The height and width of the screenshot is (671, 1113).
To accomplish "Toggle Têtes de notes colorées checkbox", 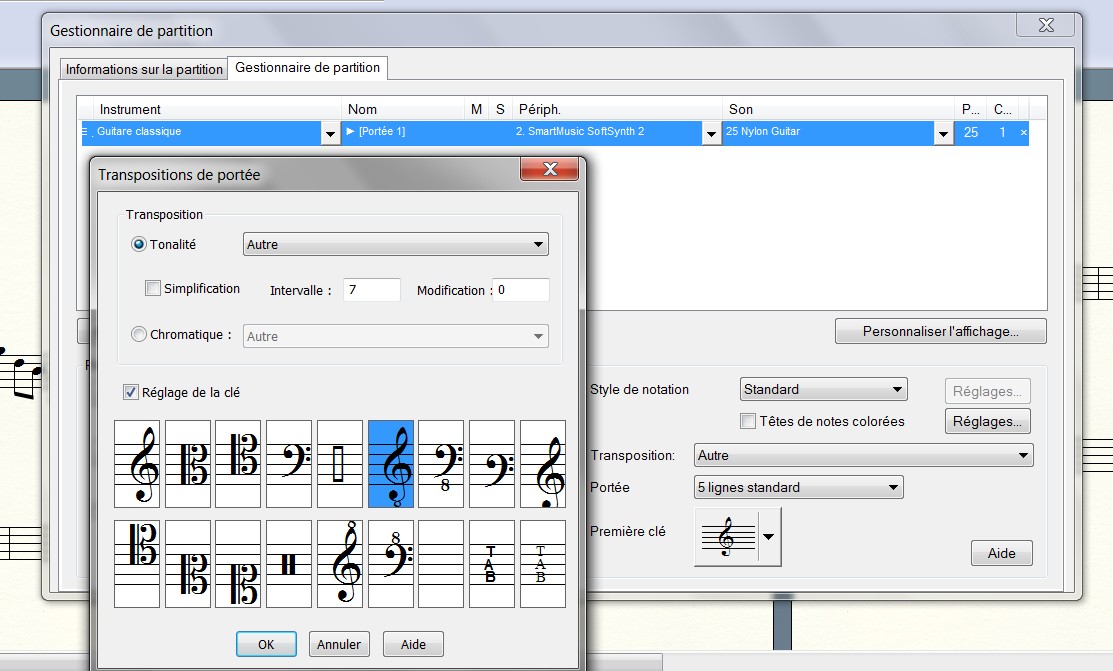I will tap(747, 421).
